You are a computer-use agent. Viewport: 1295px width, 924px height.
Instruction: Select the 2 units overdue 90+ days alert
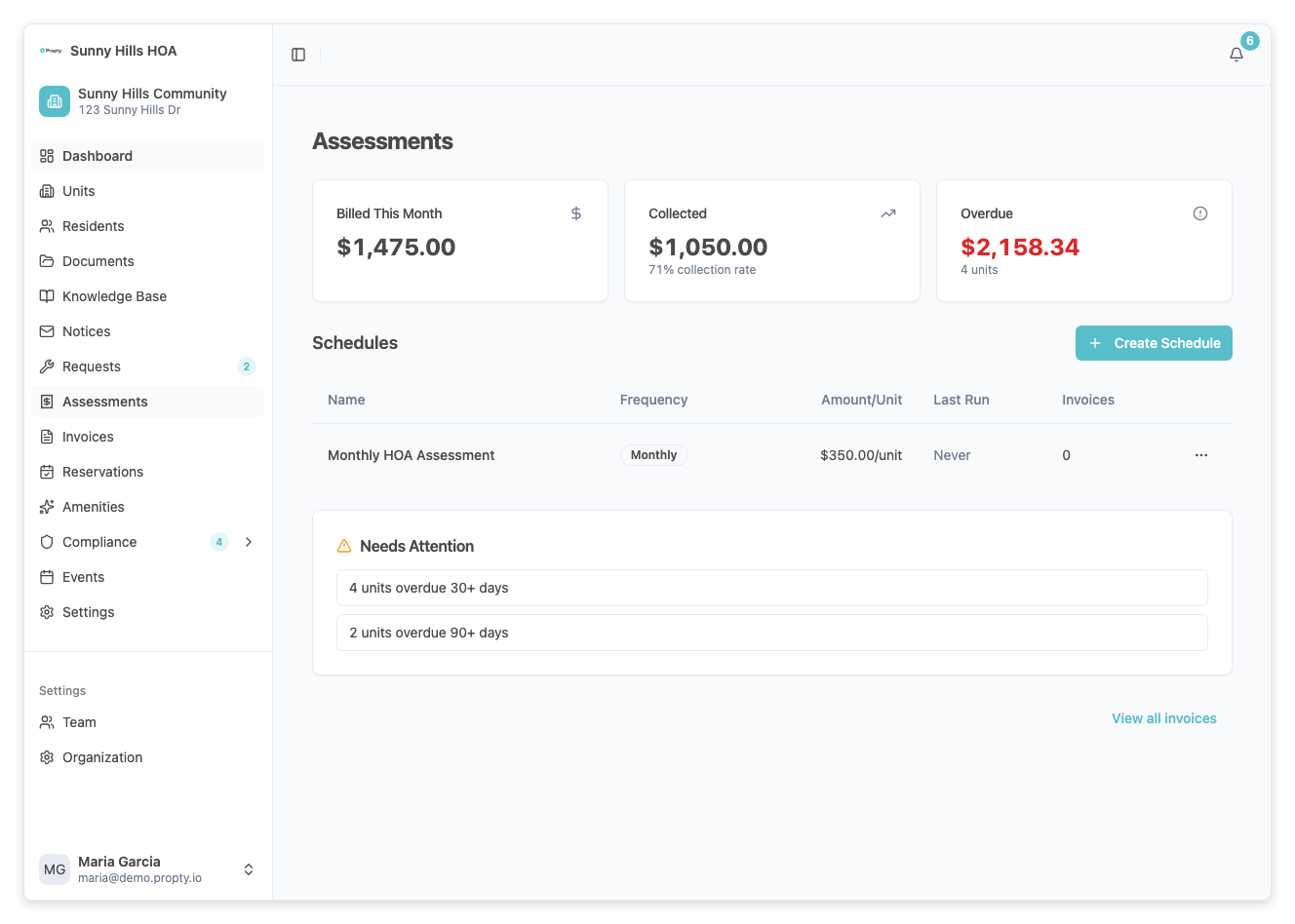pos(772,632)
